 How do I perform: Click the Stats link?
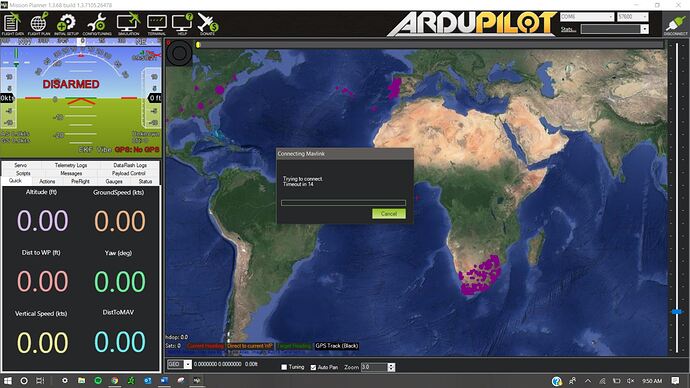(568, 29)
